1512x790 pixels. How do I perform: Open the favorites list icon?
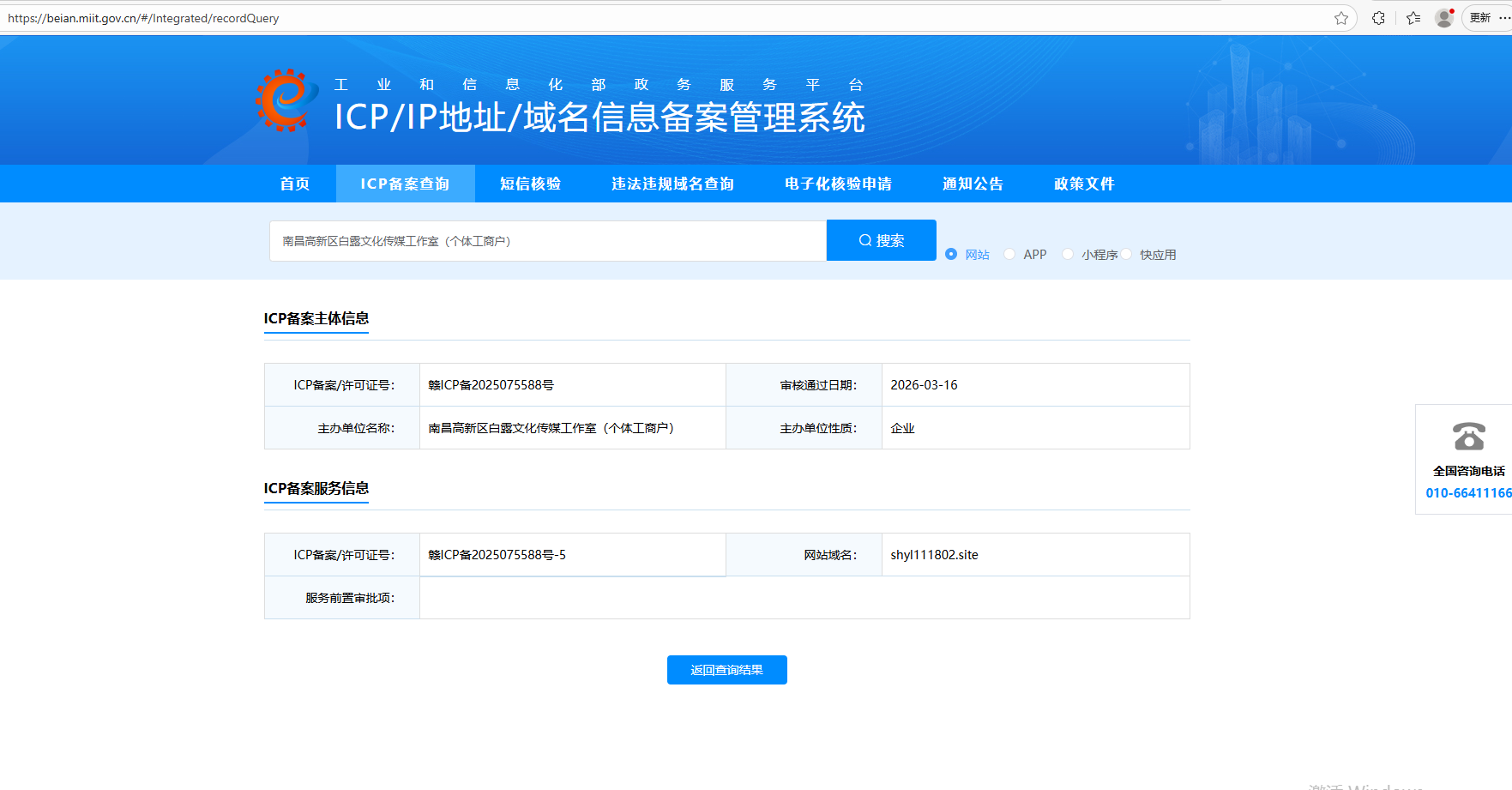[x=1413, y=18]
